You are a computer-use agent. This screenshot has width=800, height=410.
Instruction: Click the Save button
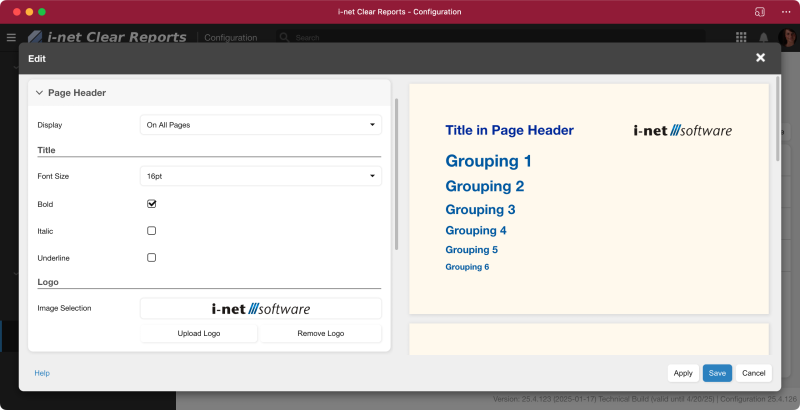[717, 373]
